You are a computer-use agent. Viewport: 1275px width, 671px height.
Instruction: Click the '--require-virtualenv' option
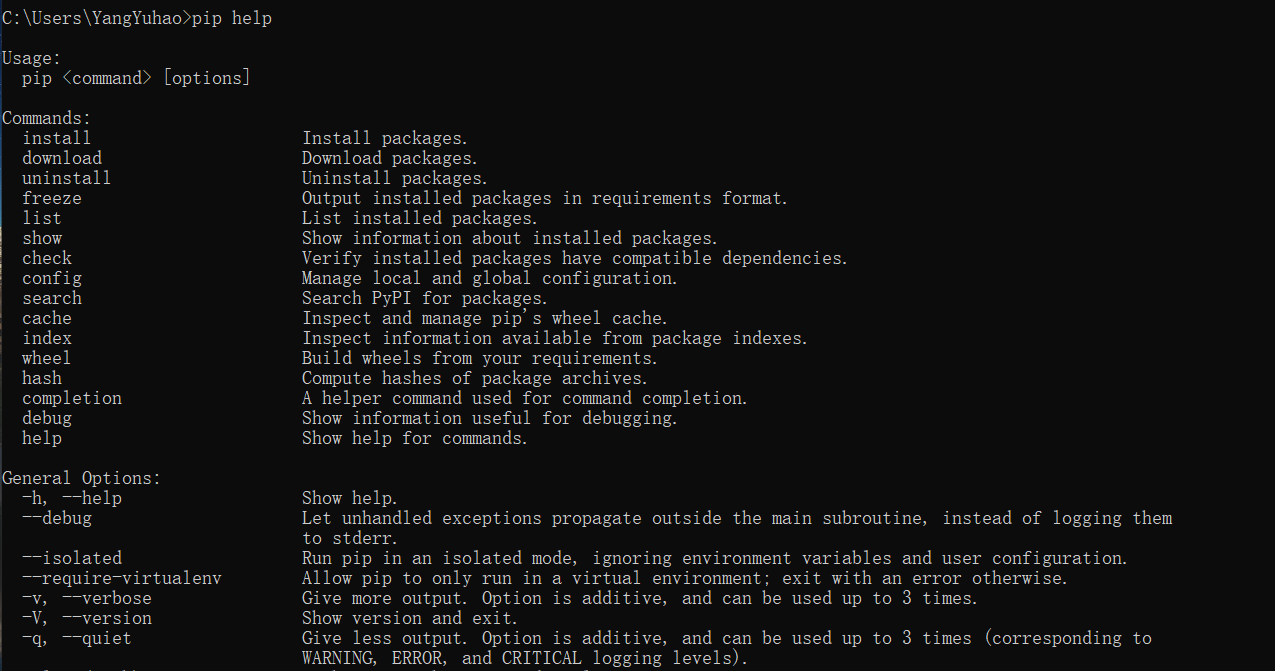point(121,578)
